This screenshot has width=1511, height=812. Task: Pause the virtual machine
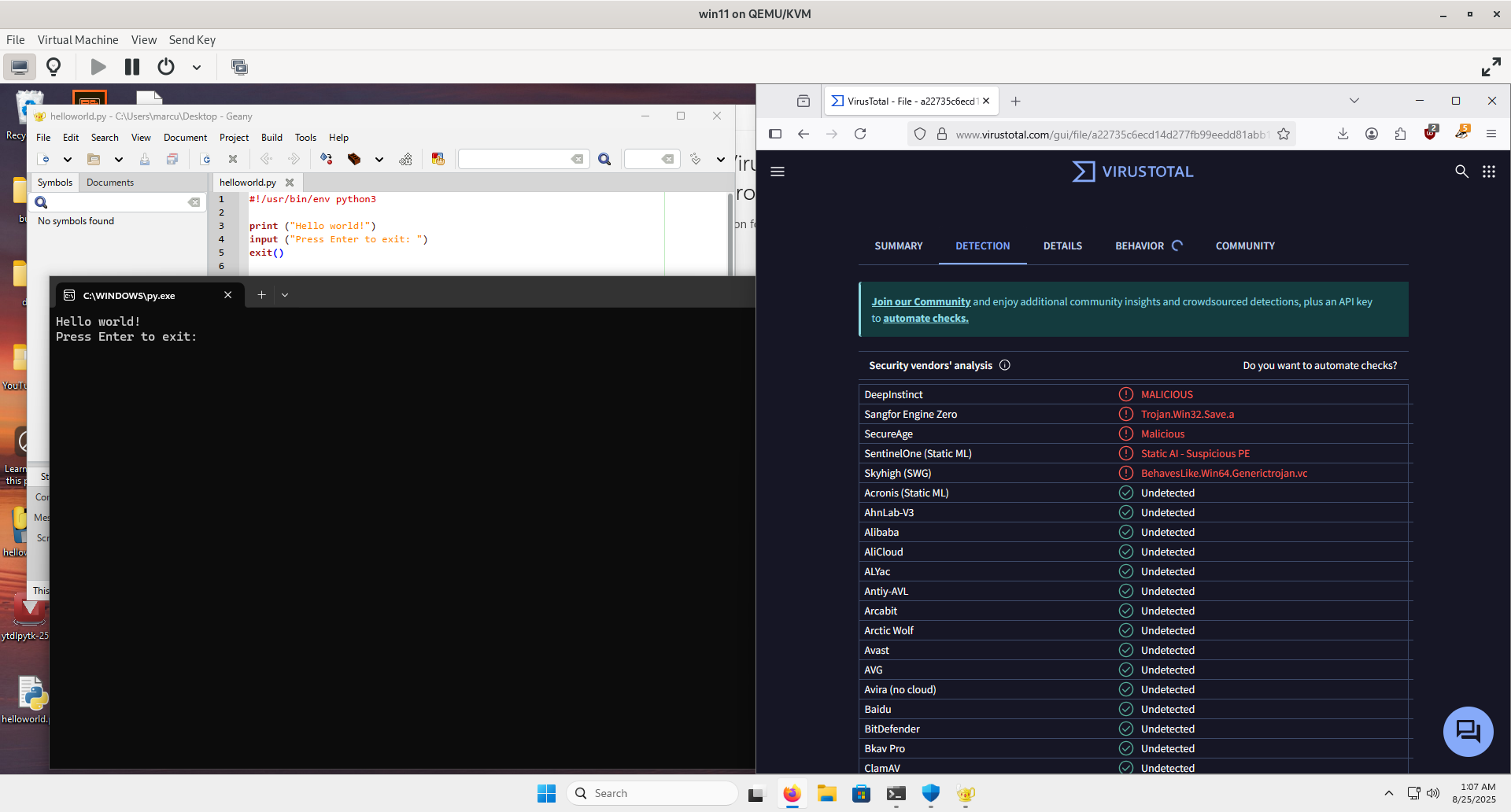pos(132,67)
